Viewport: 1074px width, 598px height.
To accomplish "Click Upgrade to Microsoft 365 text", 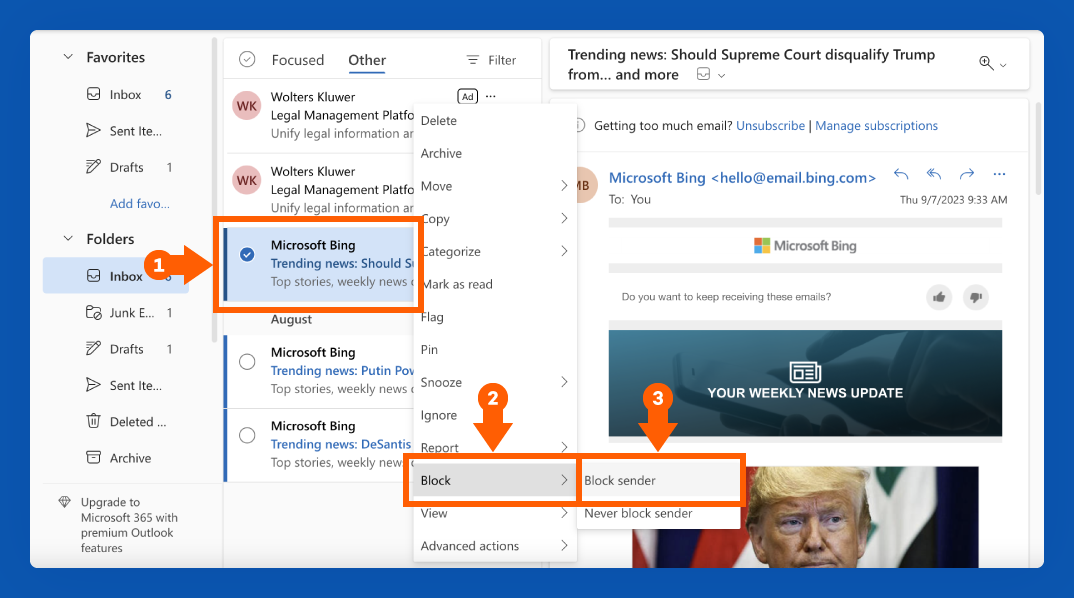I will pos(129,525).
